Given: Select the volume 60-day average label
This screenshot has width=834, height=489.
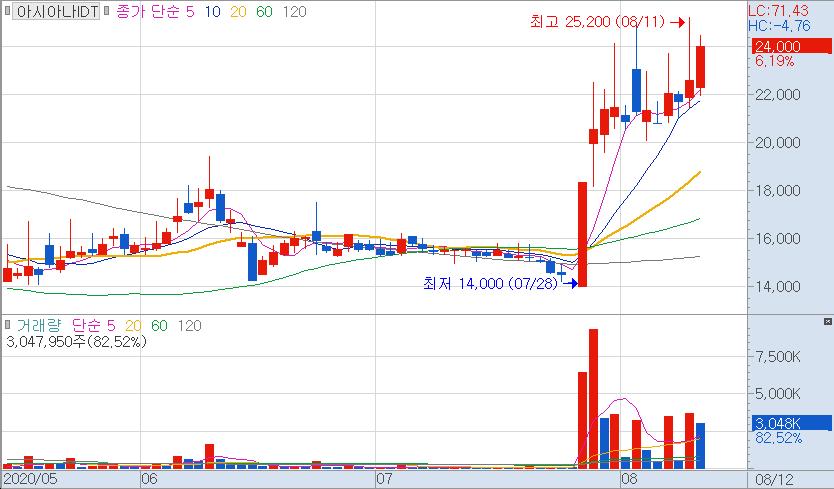Looking at the screenshot, I should point(159,325).
